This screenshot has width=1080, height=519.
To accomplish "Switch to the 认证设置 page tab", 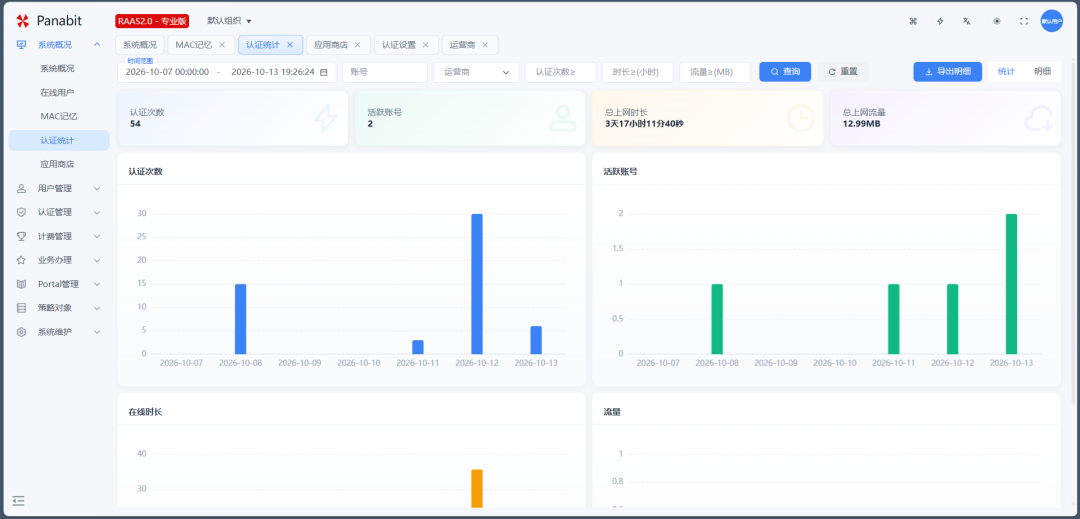I will 399,45.
